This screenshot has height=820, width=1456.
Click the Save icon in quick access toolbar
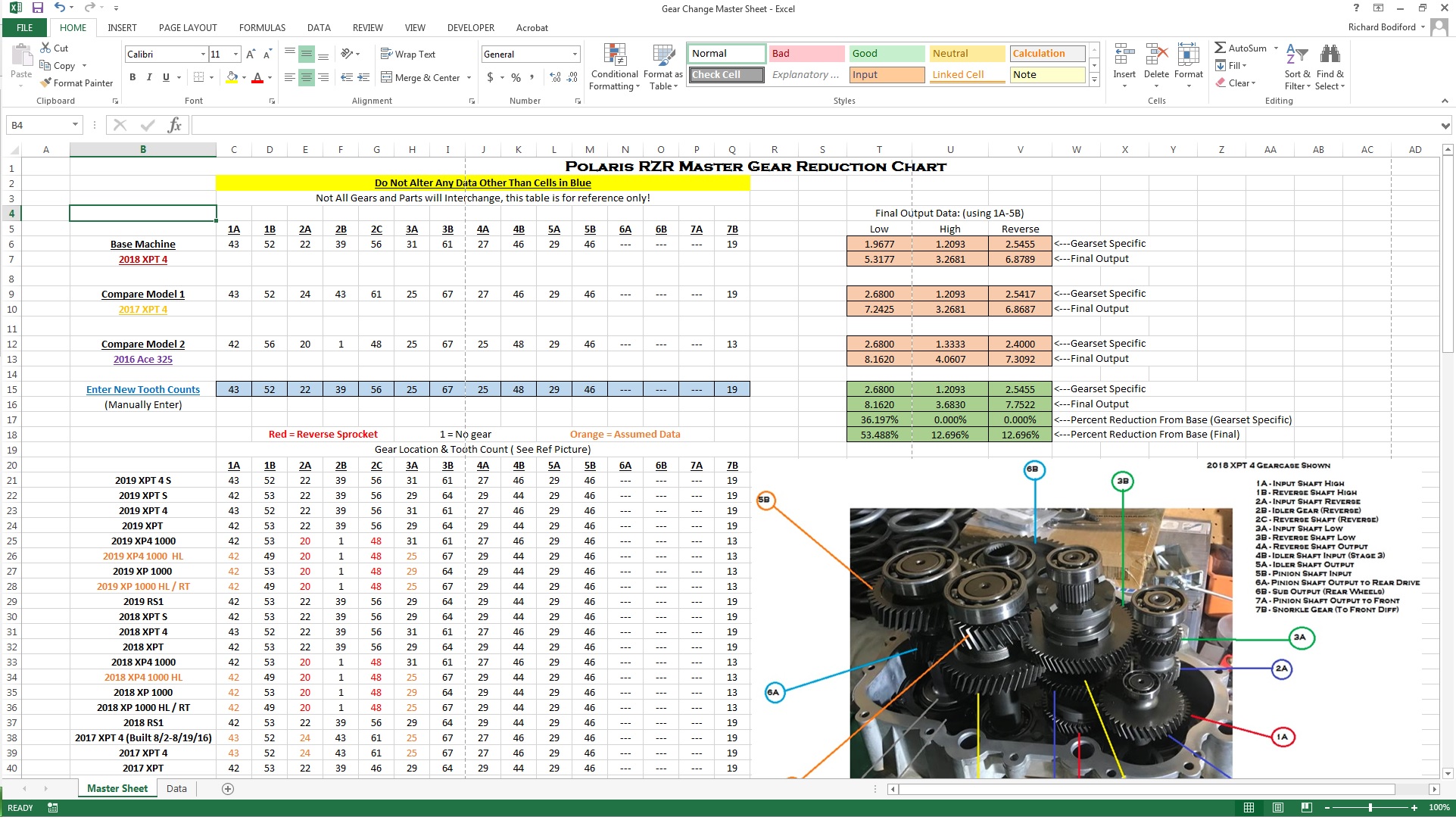pos(37,8)
